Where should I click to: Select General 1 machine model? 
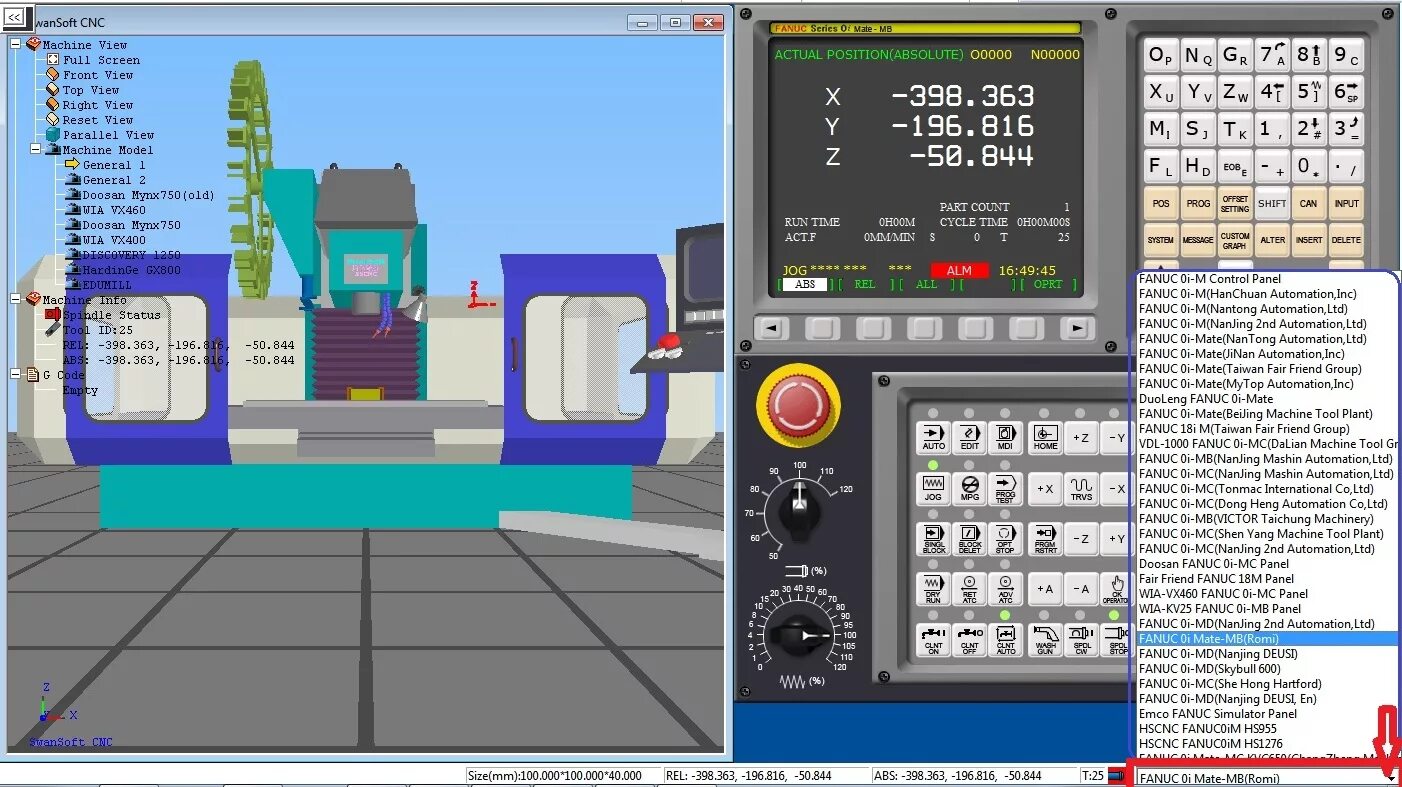coord(114,165)
